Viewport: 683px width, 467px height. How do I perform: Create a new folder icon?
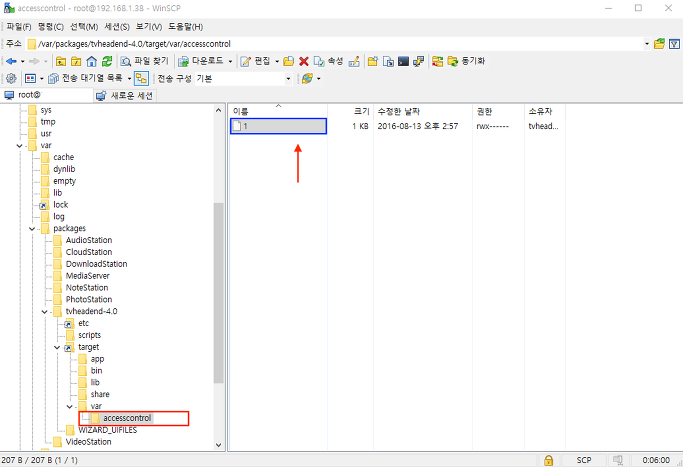(x=372, y=61)
